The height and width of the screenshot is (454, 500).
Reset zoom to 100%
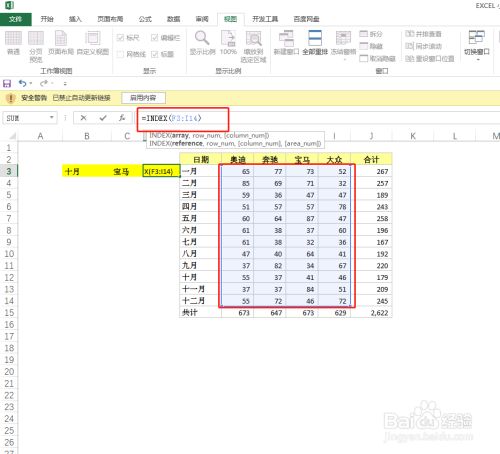tap(228, 43)
